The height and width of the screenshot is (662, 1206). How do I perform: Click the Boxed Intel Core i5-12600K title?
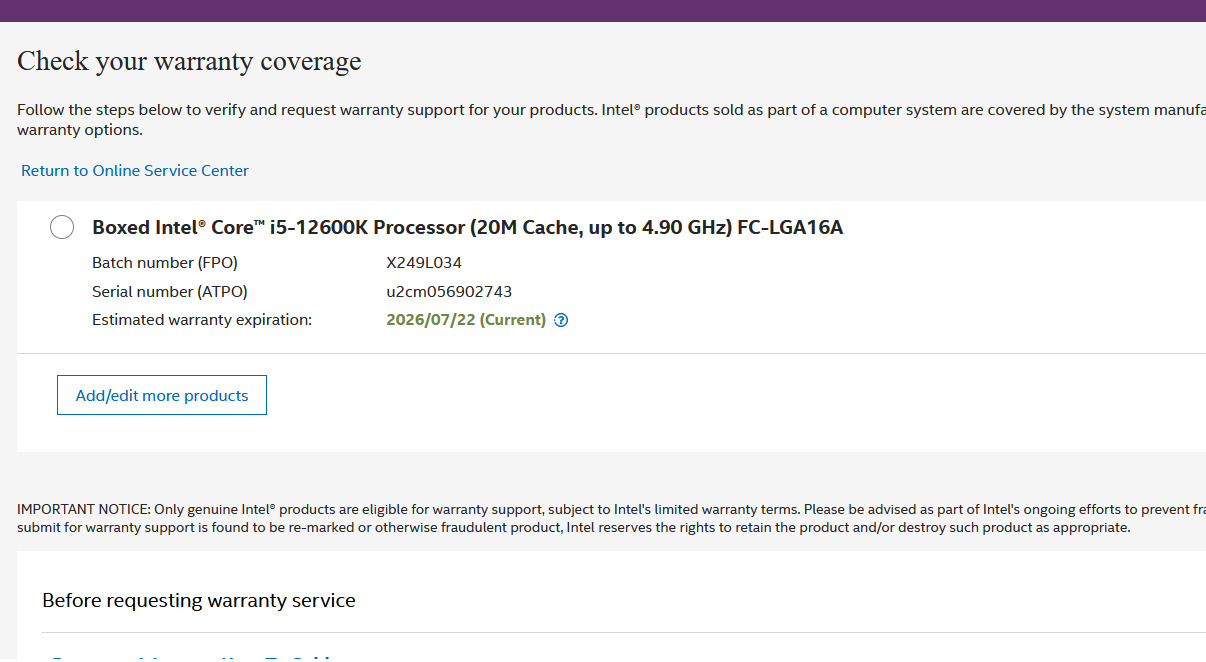coord(412,228)
